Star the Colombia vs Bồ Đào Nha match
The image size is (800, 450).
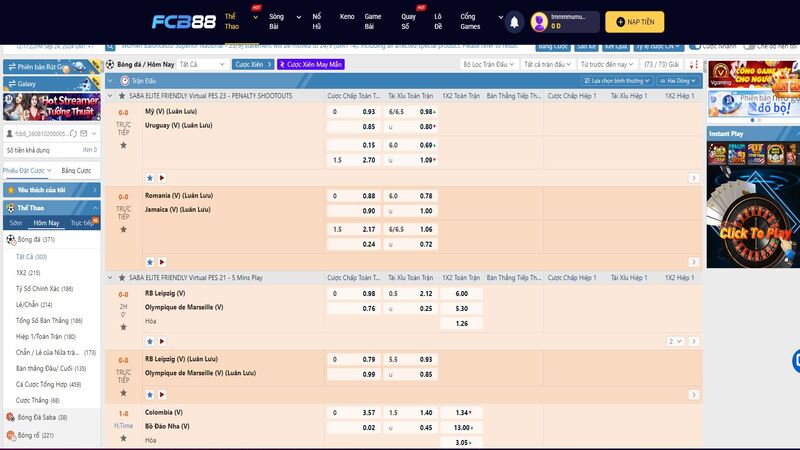click(123, 438)
